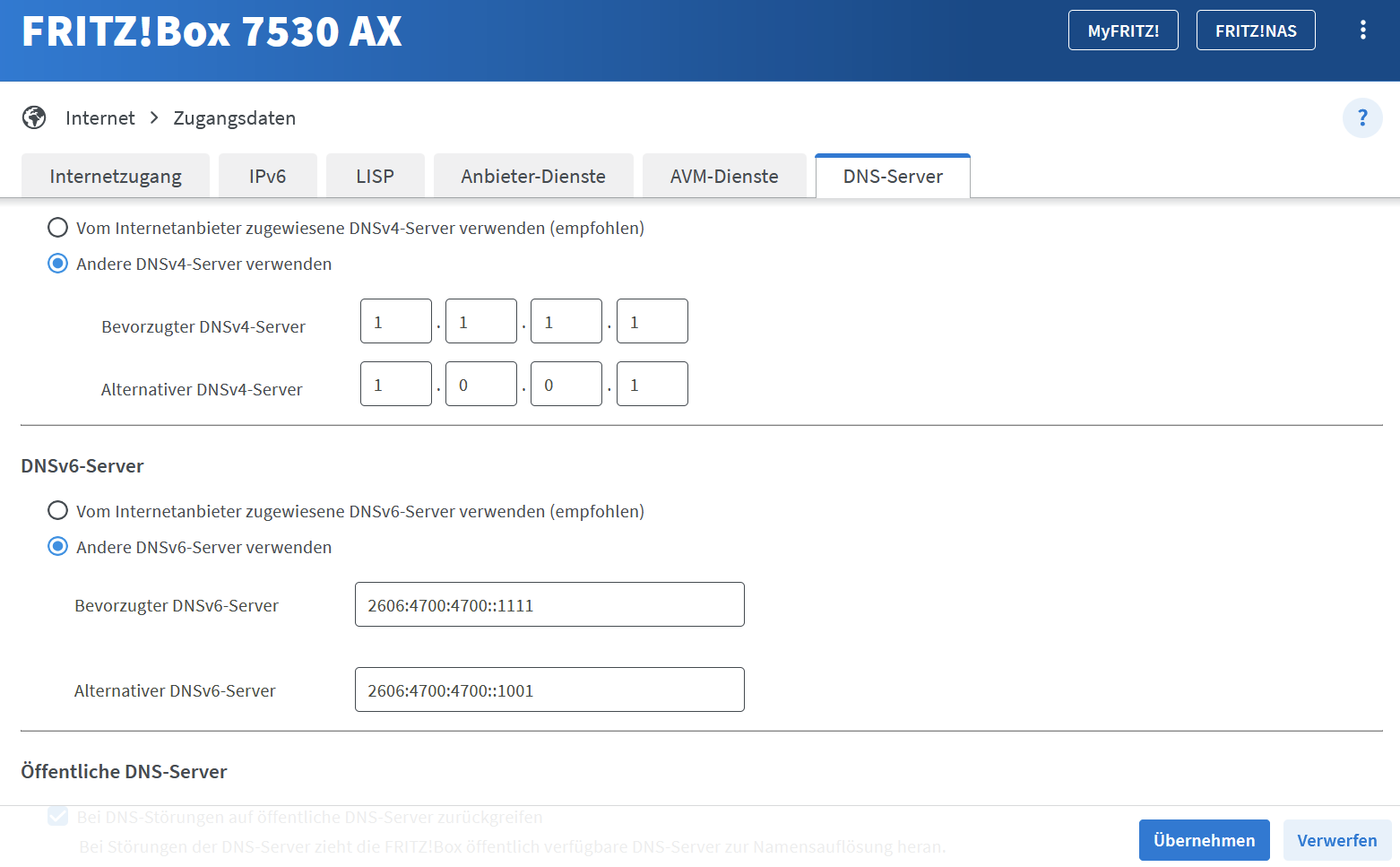Open the three-dot overflow menu

pyautogui.click(x=1362, y=30)
